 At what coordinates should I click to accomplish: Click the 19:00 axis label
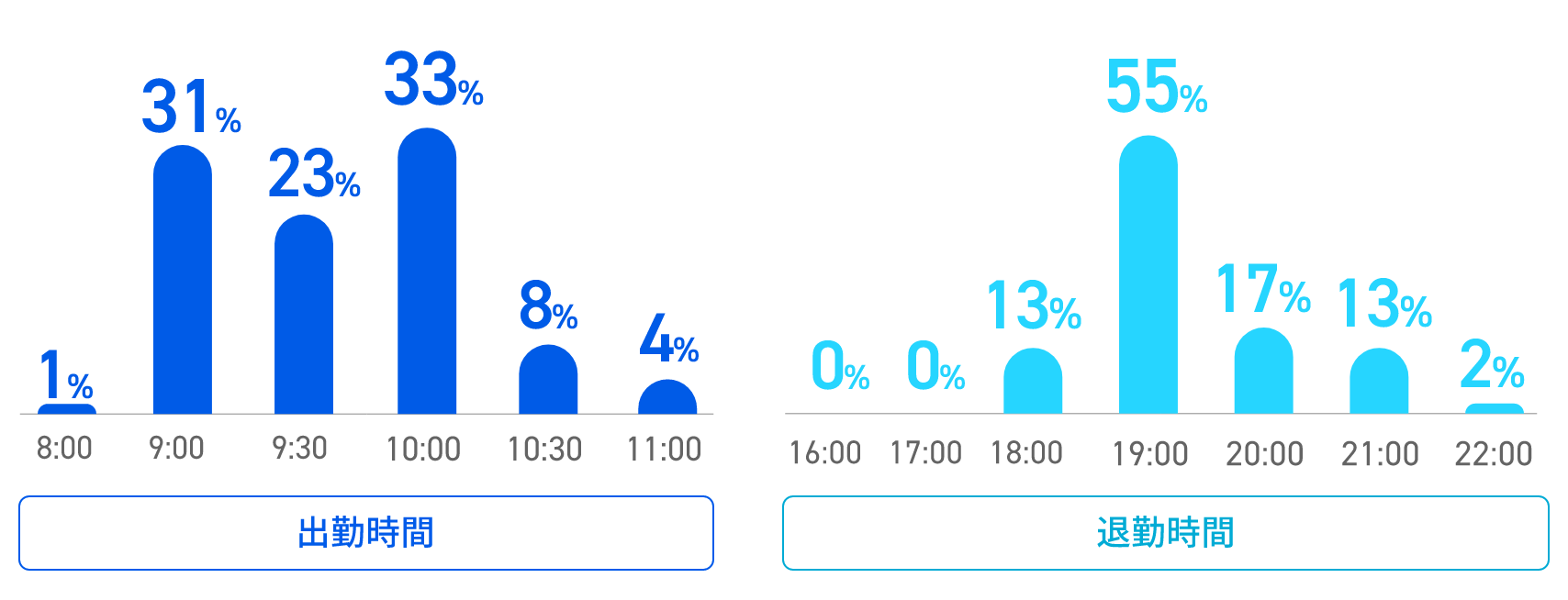pyautogui.click(x=1150, y=454)
